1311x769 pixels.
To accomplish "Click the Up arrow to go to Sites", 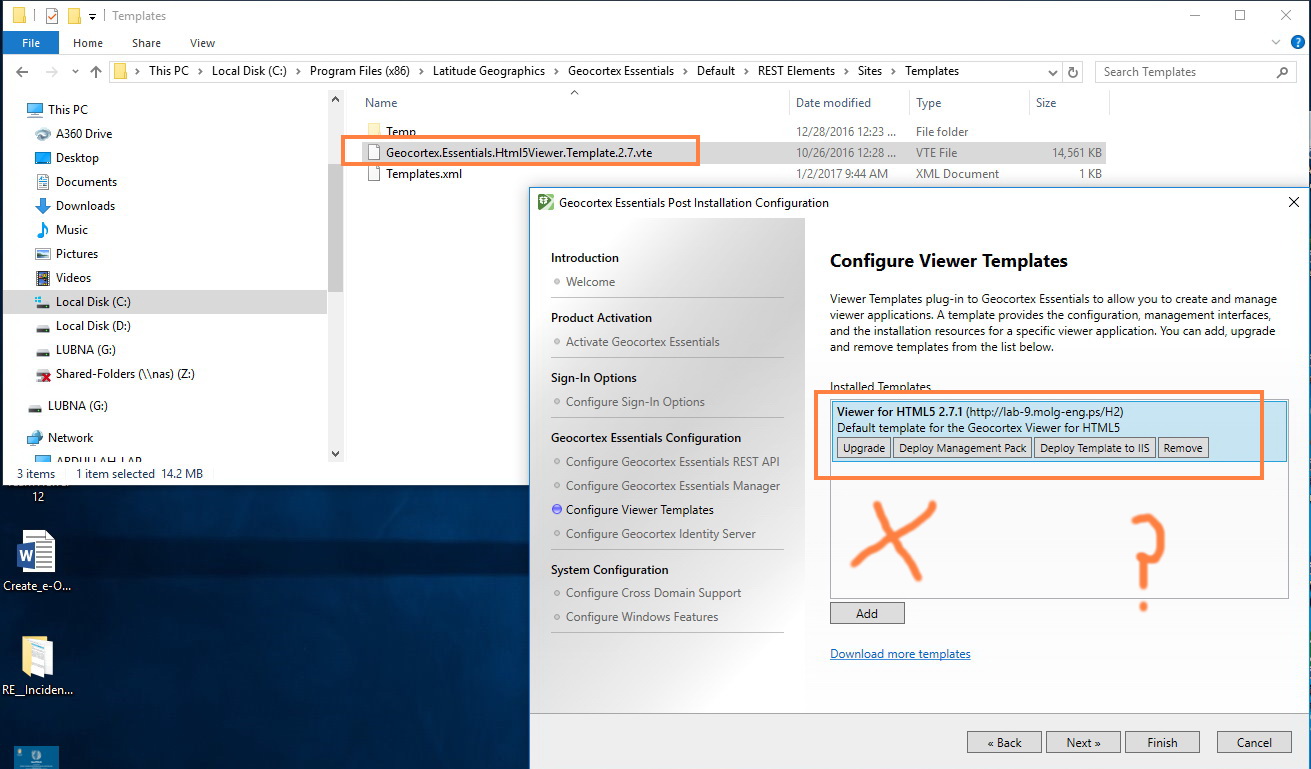I will pos(96,72).
